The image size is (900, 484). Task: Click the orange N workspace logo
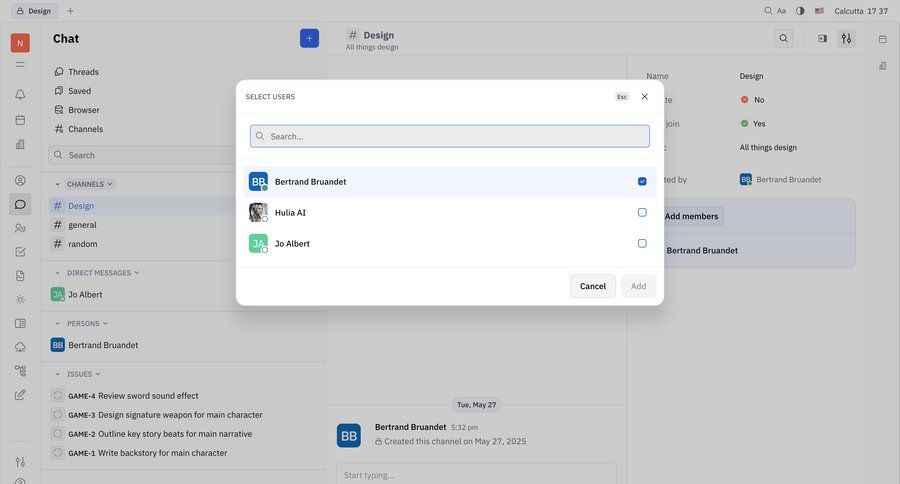point(20,43)
